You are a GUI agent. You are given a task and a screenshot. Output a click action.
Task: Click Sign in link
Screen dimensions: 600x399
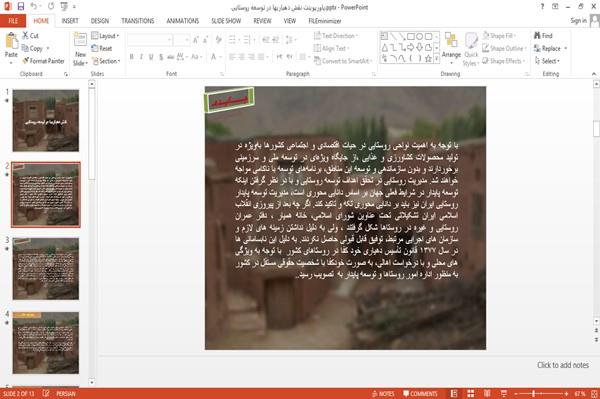point(578,21)
